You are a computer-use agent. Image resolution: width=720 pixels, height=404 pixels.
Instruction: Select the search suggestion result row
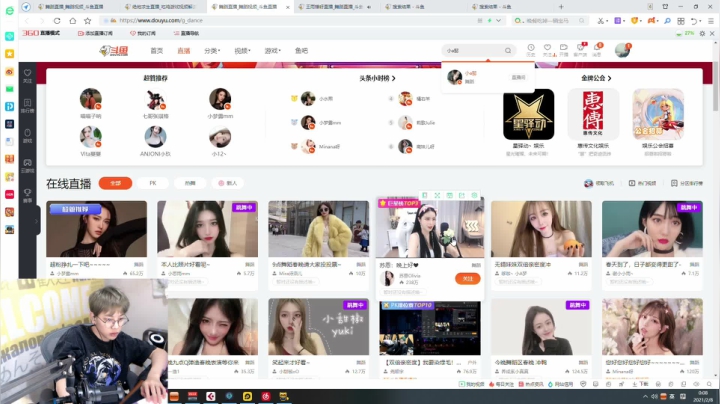[x=488, y=77]
